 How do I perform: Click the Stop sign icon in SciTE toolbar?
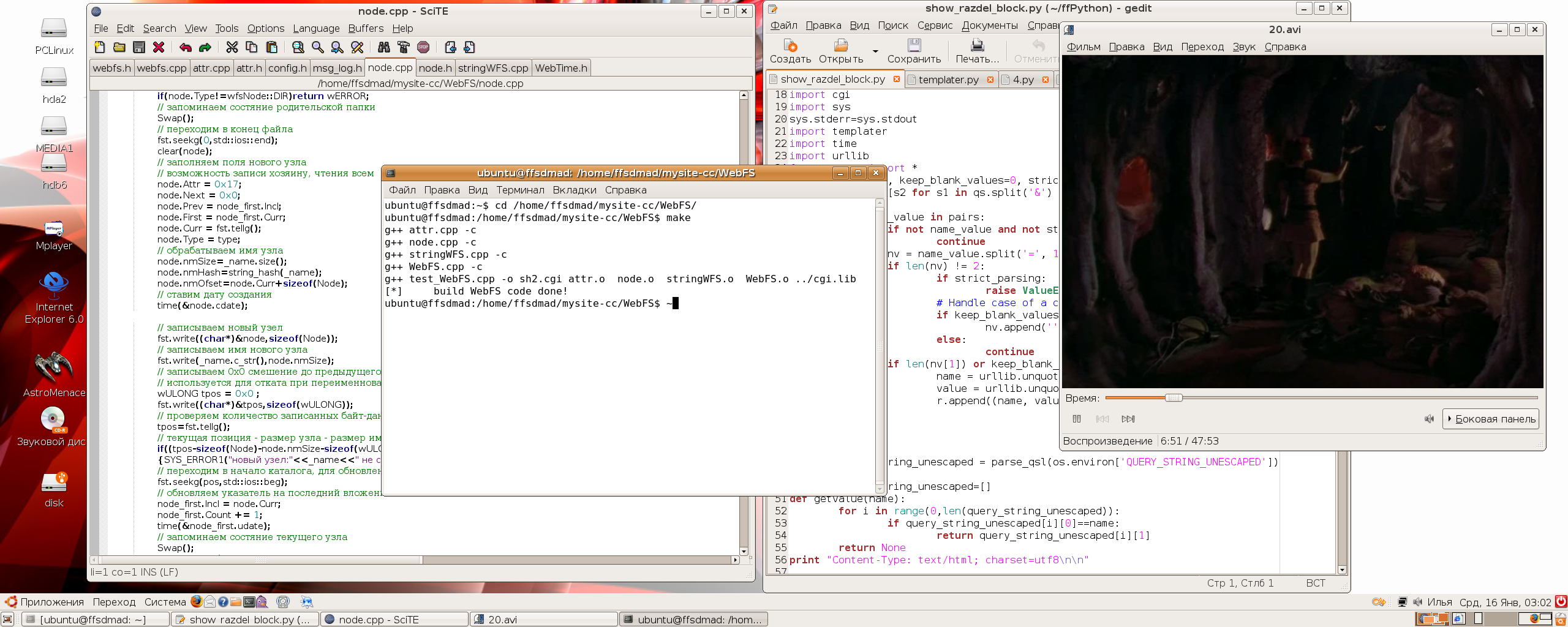(423, 47)
